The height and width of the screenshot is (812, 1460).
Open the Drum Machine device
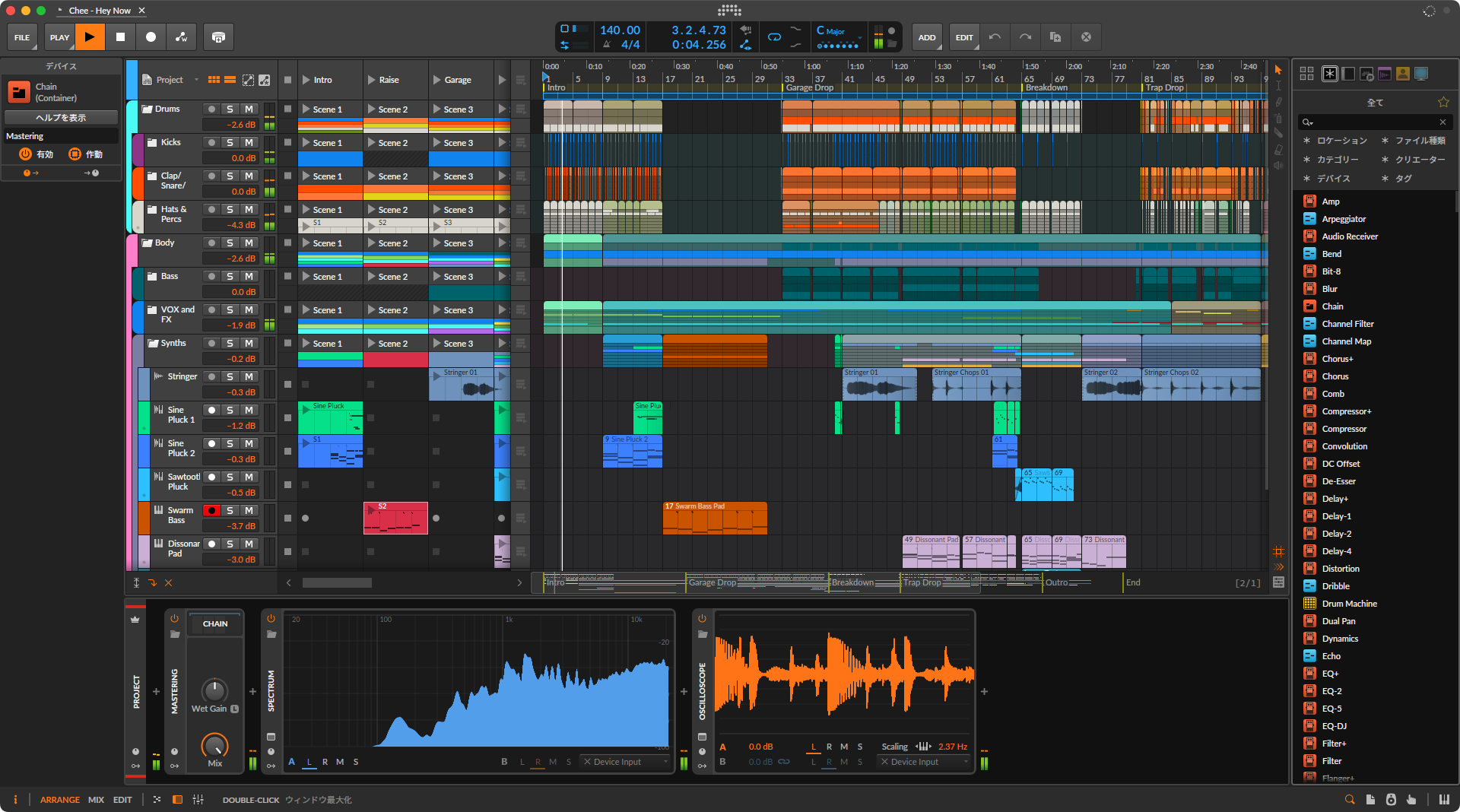(x=1349, y=604)
